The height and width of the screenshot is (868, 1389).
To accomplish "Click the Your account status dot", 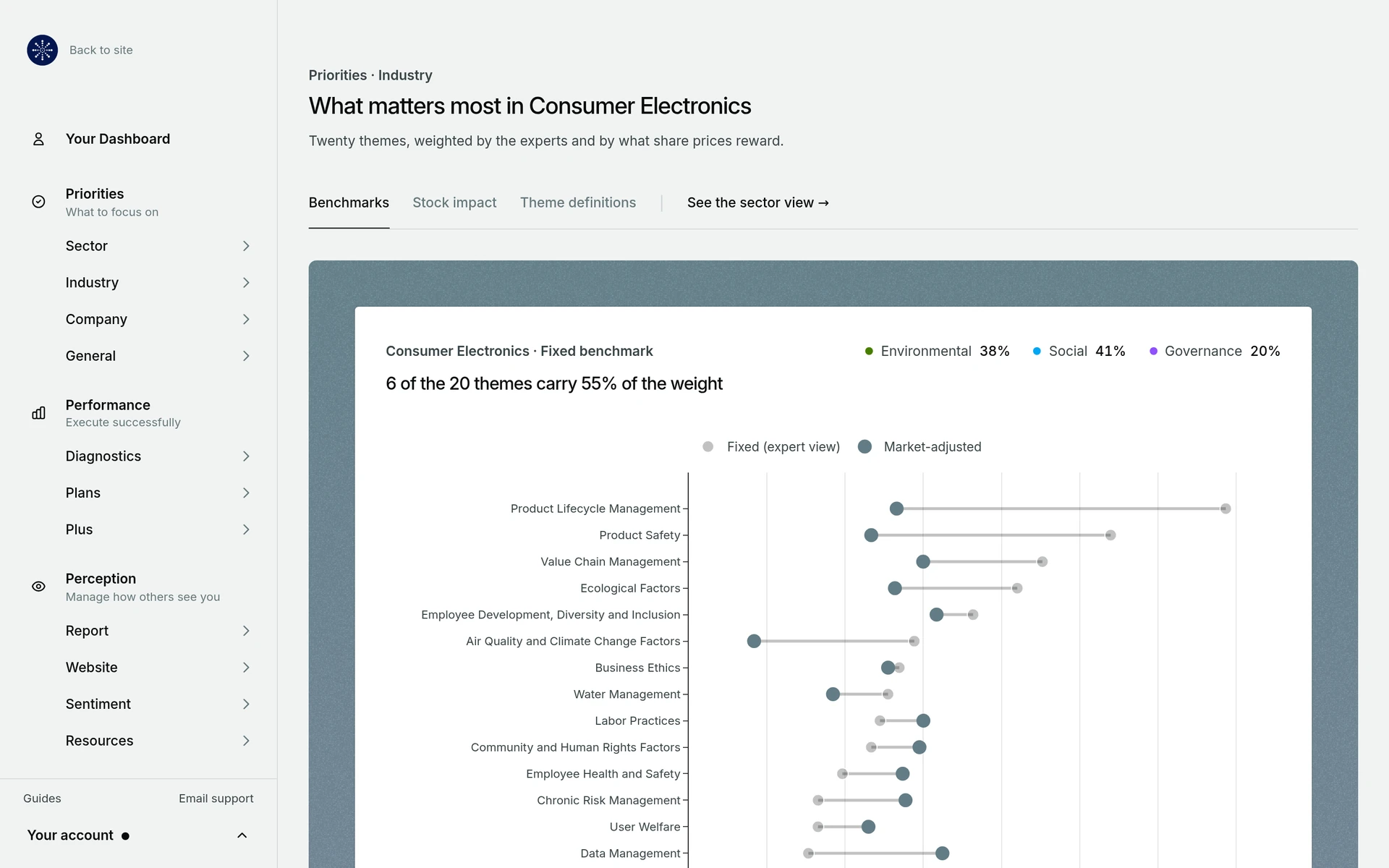I will coord(125,836).
